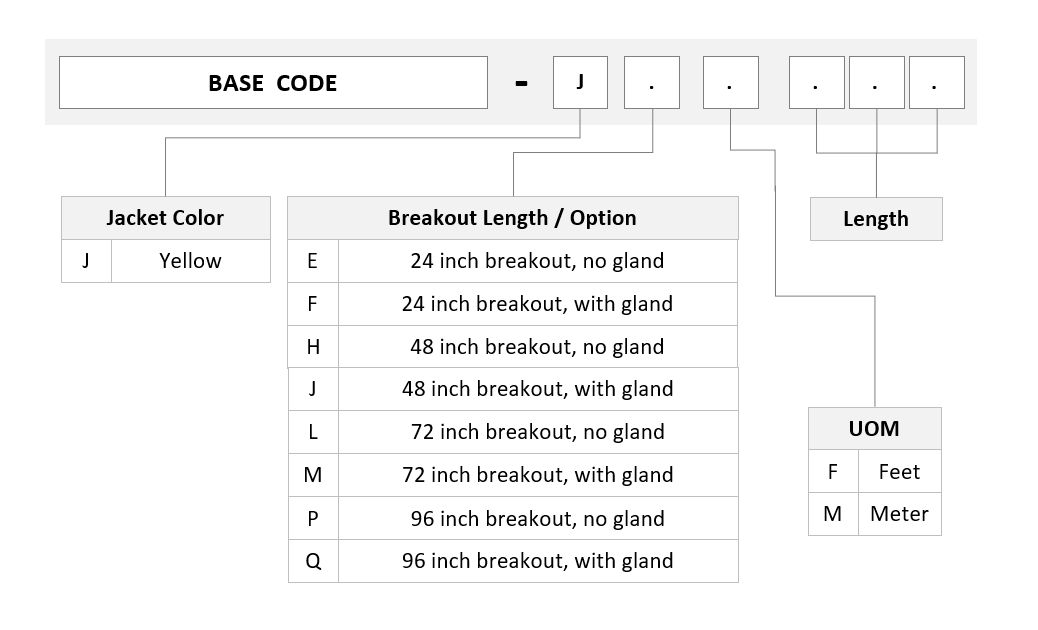Image resolution: width=1038 pixels, height=630 pixels.
Task: Pick 48 inch breakout, with gland option
Action: [512, 389]
